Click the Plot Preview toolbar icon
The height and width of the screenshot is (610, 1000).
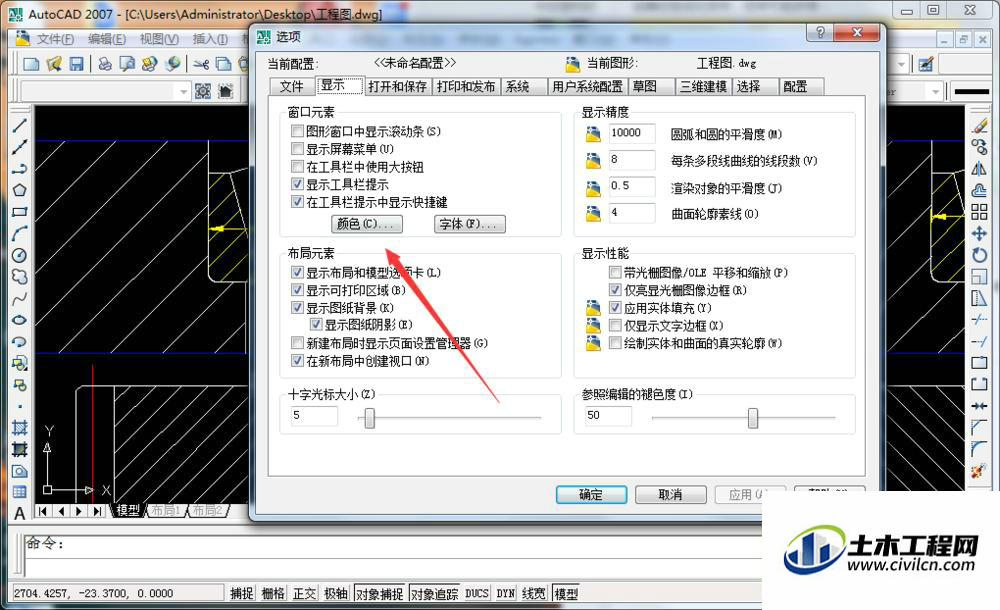128,64
